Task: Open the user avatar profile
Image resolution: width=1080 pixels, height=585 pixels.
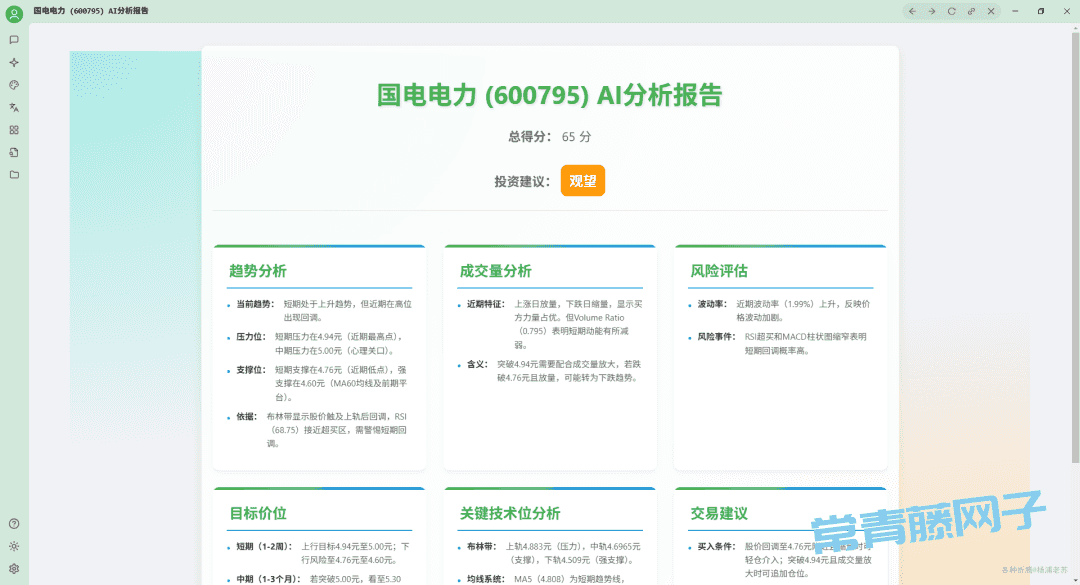Action: coord(14,13)
